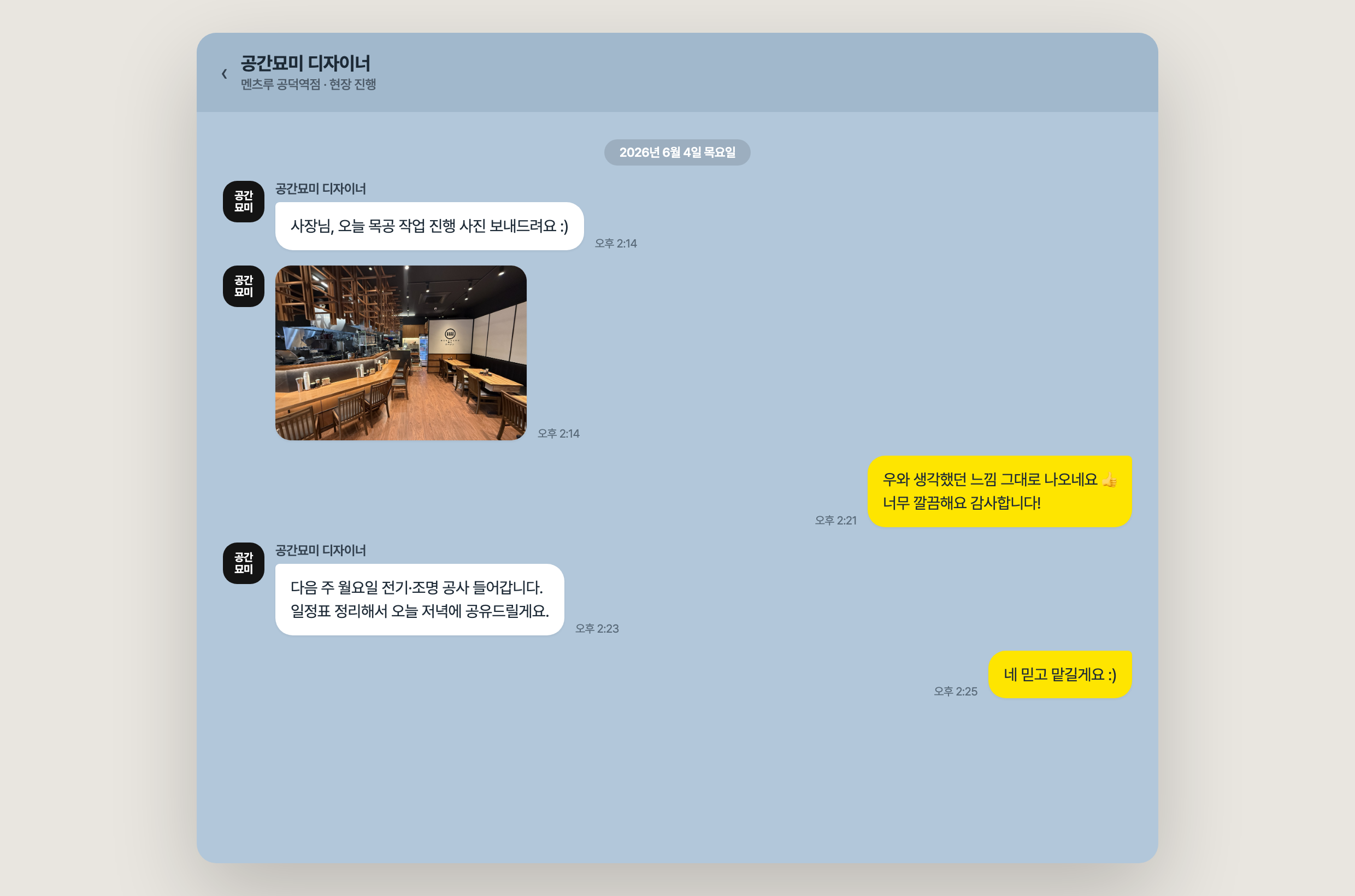Screen dimensions: 1355x896
Task: Click sender name above the 사장님 message
Action: (321, 188)
